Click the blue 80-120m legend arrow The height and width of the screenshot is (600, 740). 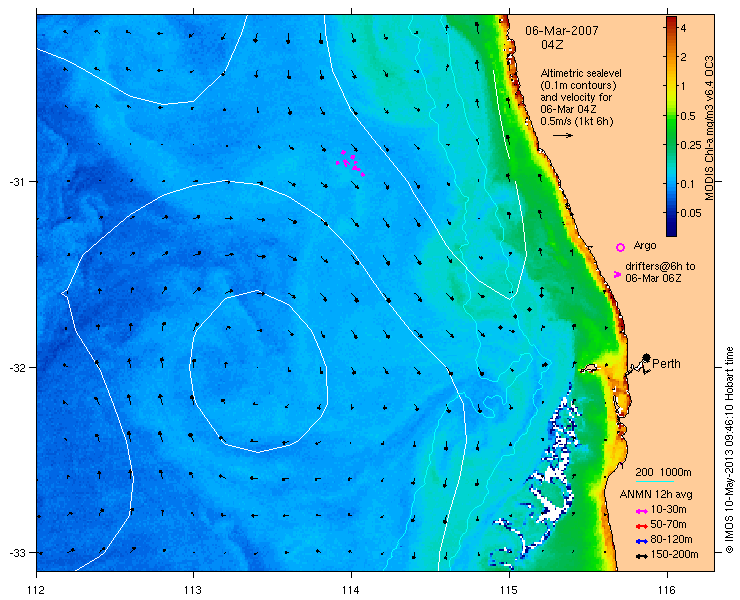click(x=641, y=541)
